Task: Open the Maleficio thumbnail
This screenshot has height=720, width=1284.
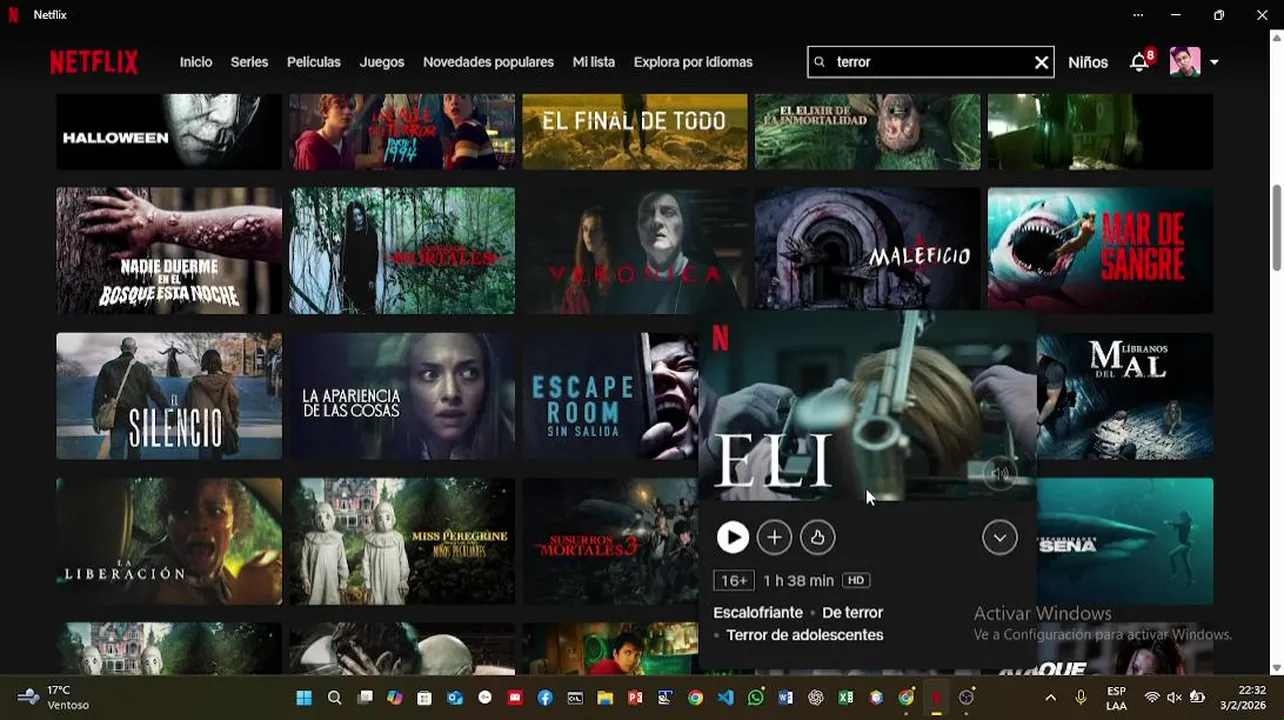Action: 867,249
